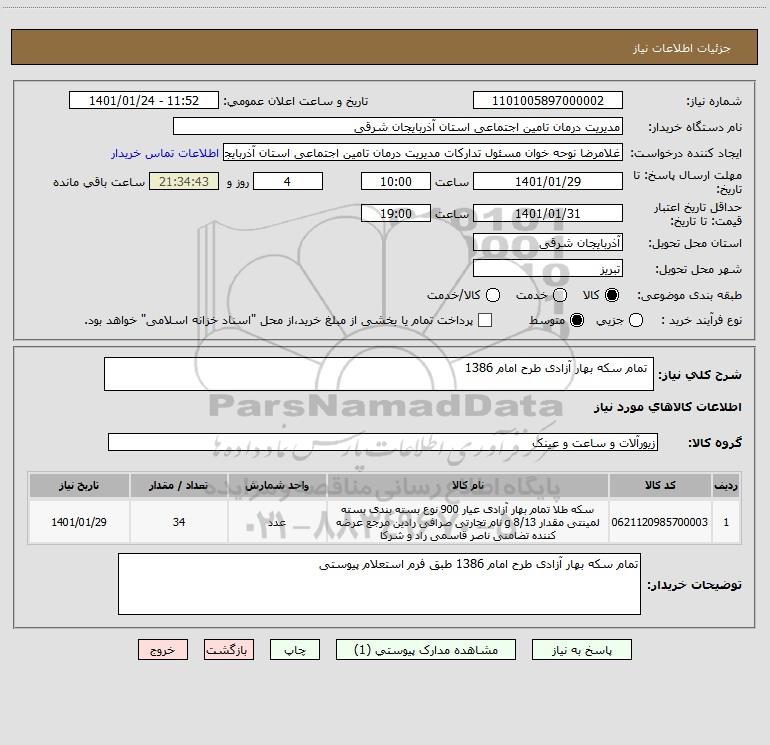Click the delivery province field آذربایجان شرقی
770x745 pixels.
(548, 242)
